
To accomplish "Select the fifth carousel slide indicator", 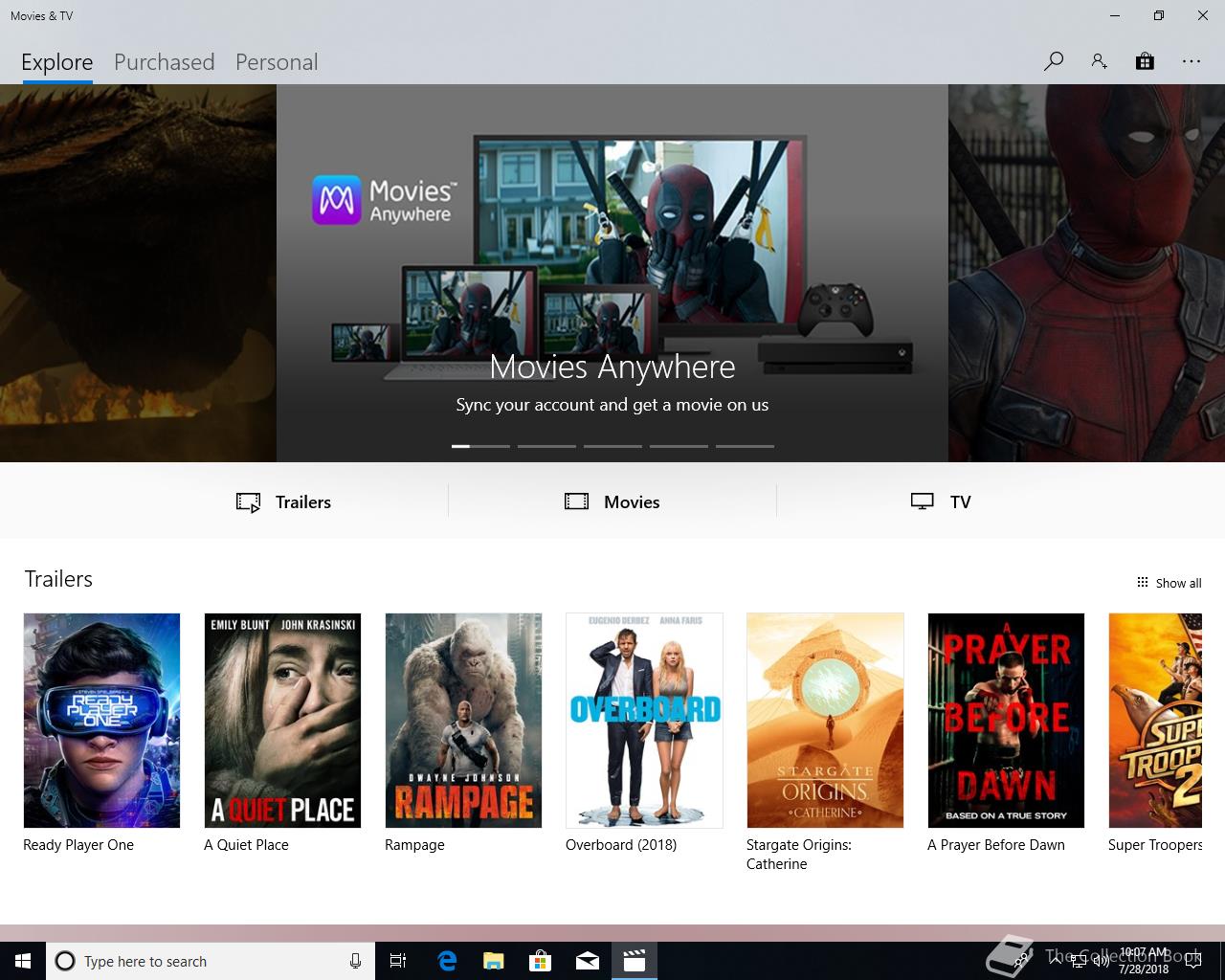I will 745,446.
